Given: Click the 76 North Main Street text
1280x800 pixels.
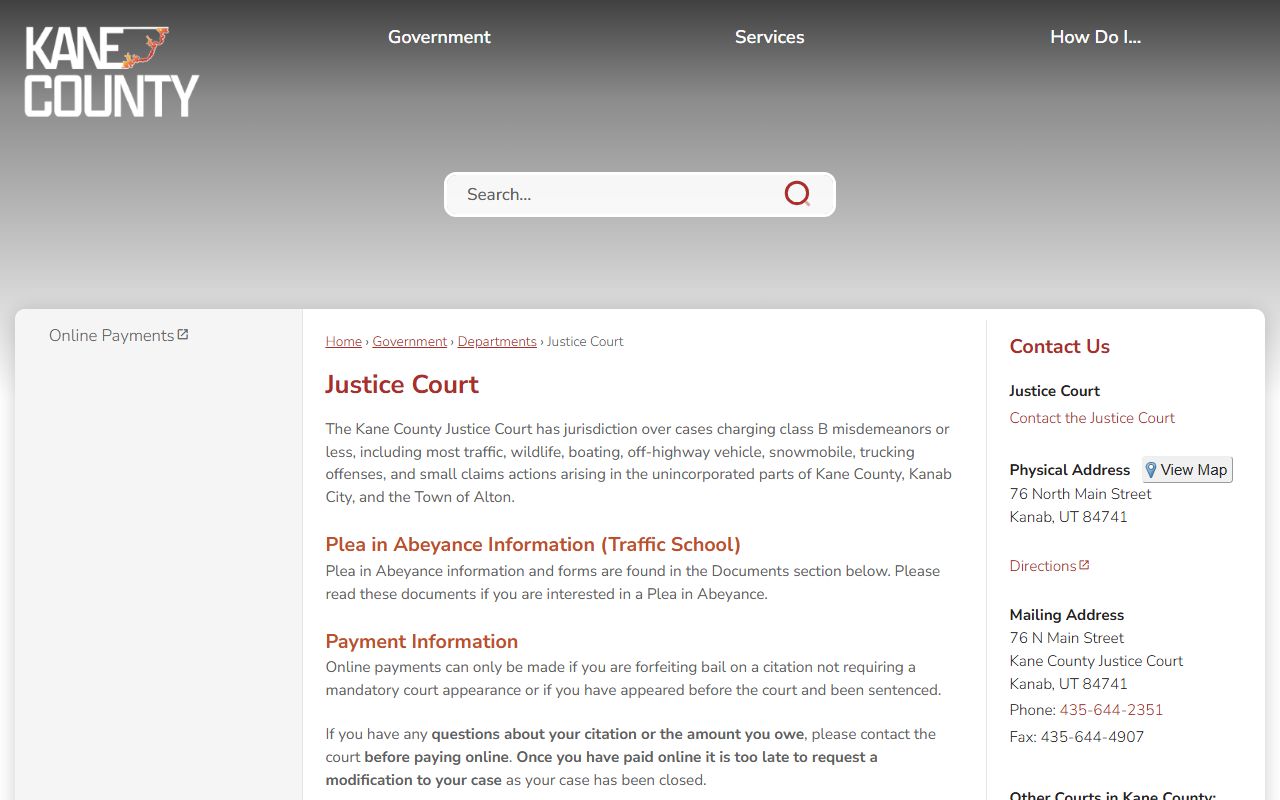Looking at the screenshot, I should pos(1080,494).
